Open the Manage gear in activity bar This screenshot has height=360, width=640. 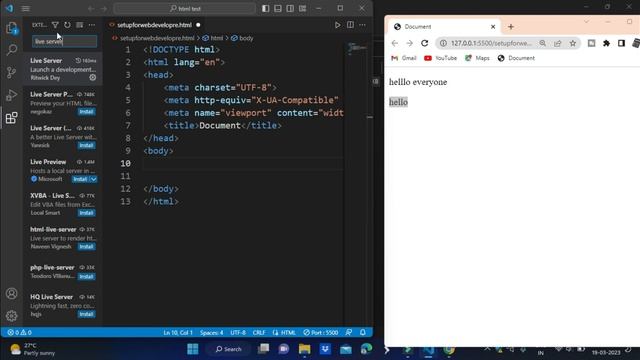point(11,316)
